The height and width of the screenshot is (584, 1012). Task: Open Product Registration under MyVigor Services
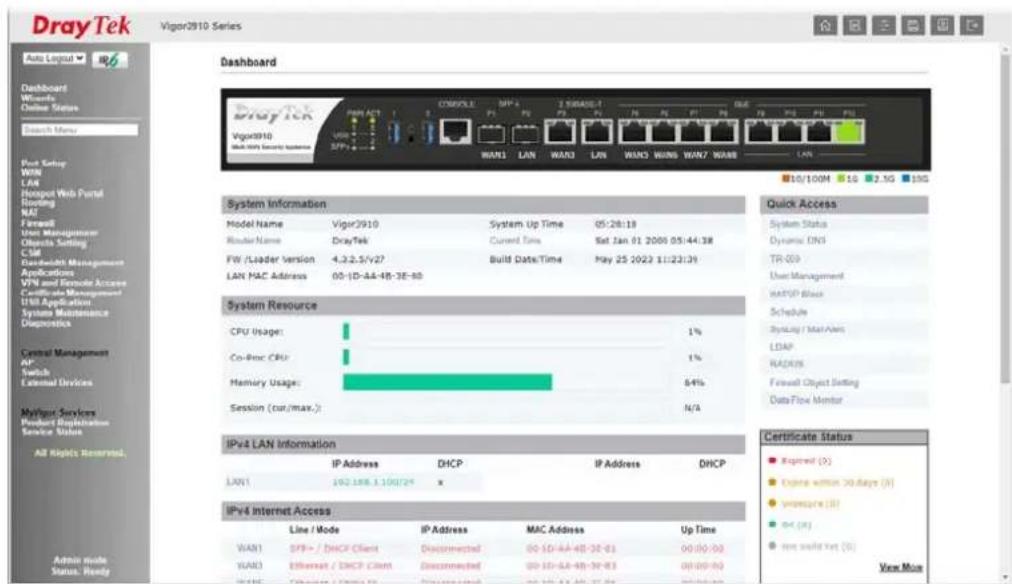[x=65, y=422]
